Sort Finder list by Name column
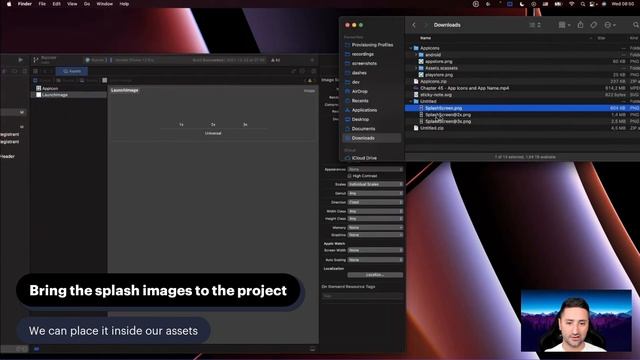The width and height of the screenshot is (640, 360). point(426,38)
